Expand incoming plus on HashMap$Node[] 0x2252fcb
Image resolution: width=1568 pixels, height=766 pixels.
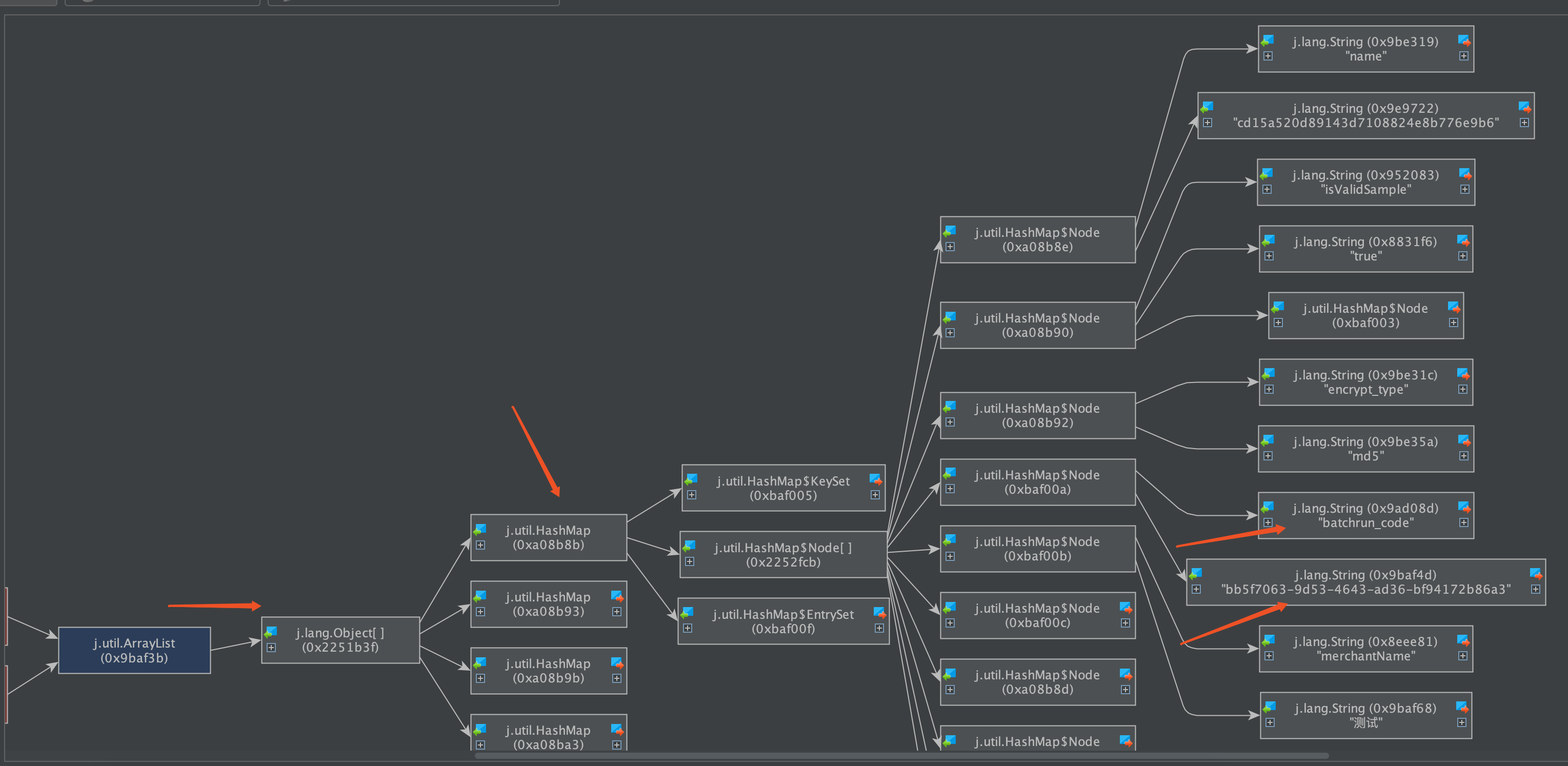[x=690, y=561]
